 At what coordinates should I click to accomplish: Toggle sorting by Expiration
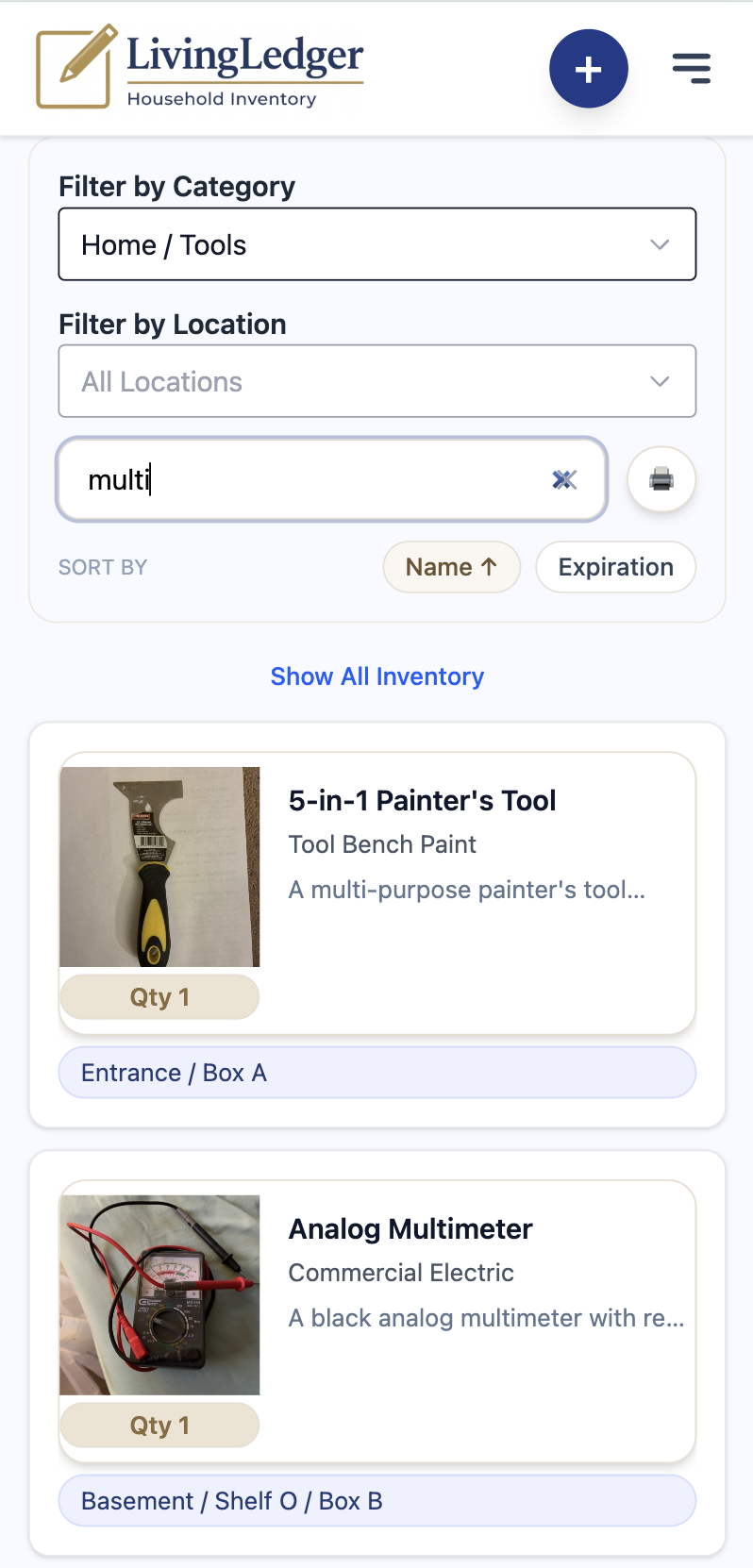(615, 566)
